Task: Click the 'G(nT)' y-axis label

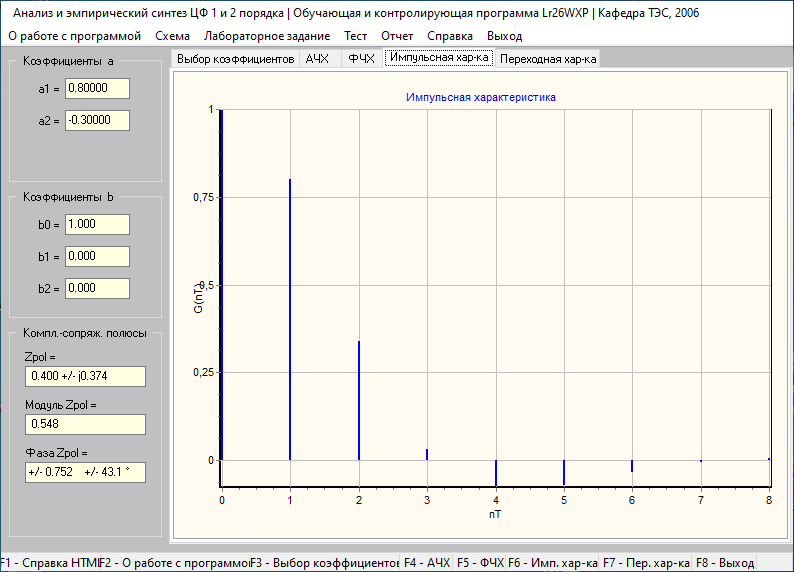Action: coord(198,299)
